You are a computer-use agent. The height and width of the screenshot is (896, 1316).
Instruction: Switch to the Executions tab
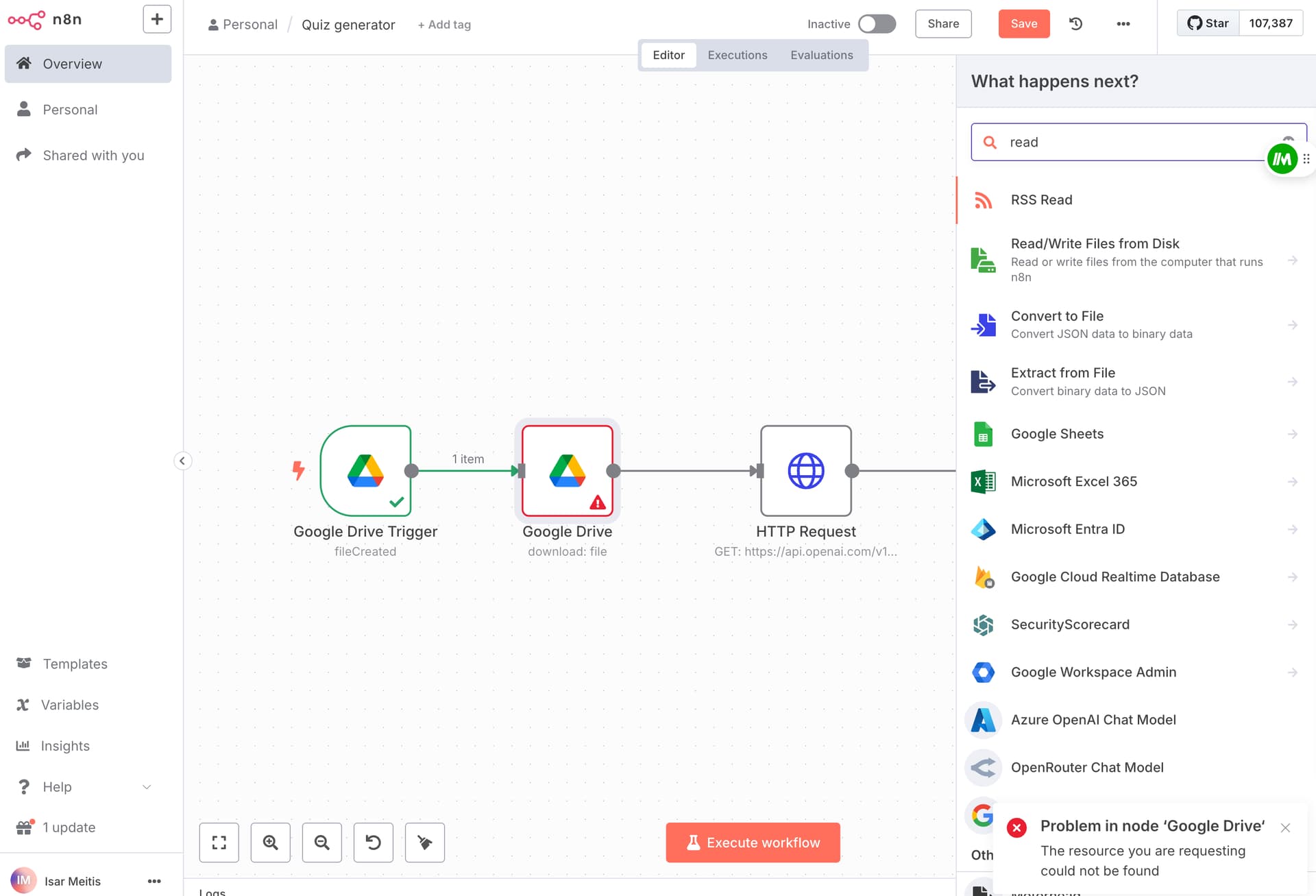click(738, 56)
